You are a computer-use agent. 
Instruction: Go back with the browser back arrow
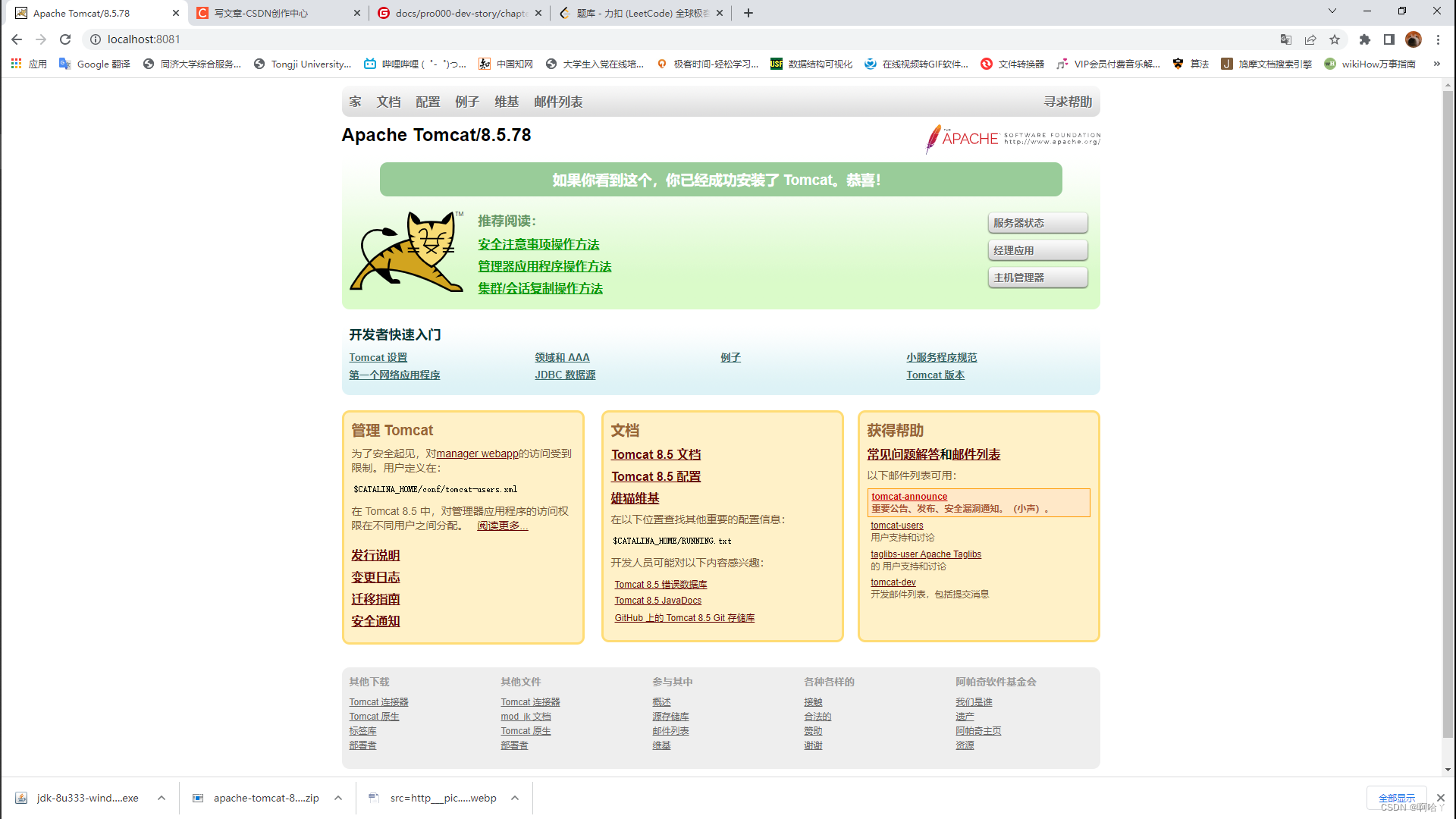coord(17,39)
